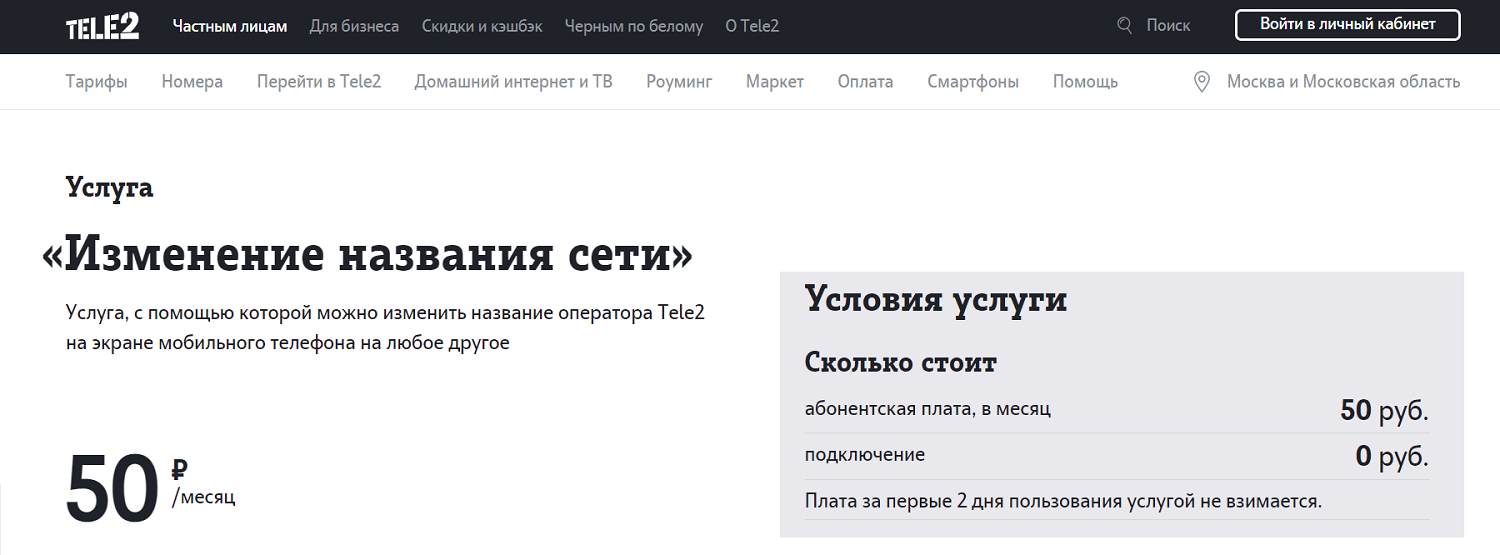Open the Номера menu
Image resolution: width=1500 pixels, height=555 pixels.
[192, 82]
